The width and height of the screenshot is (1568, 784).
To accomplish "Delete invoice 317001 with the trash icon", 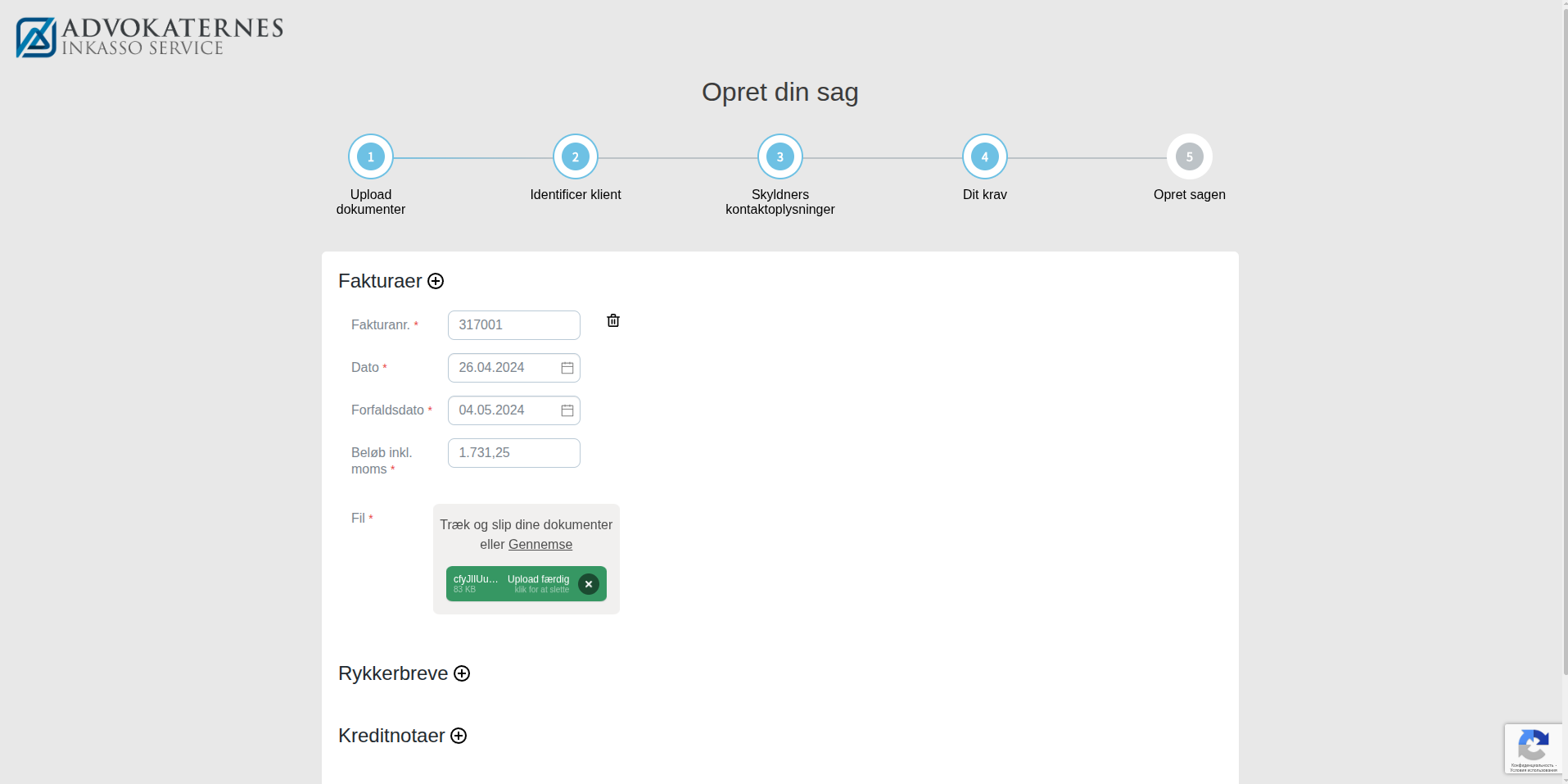I will pyautogui.click(x=613, y=320).
